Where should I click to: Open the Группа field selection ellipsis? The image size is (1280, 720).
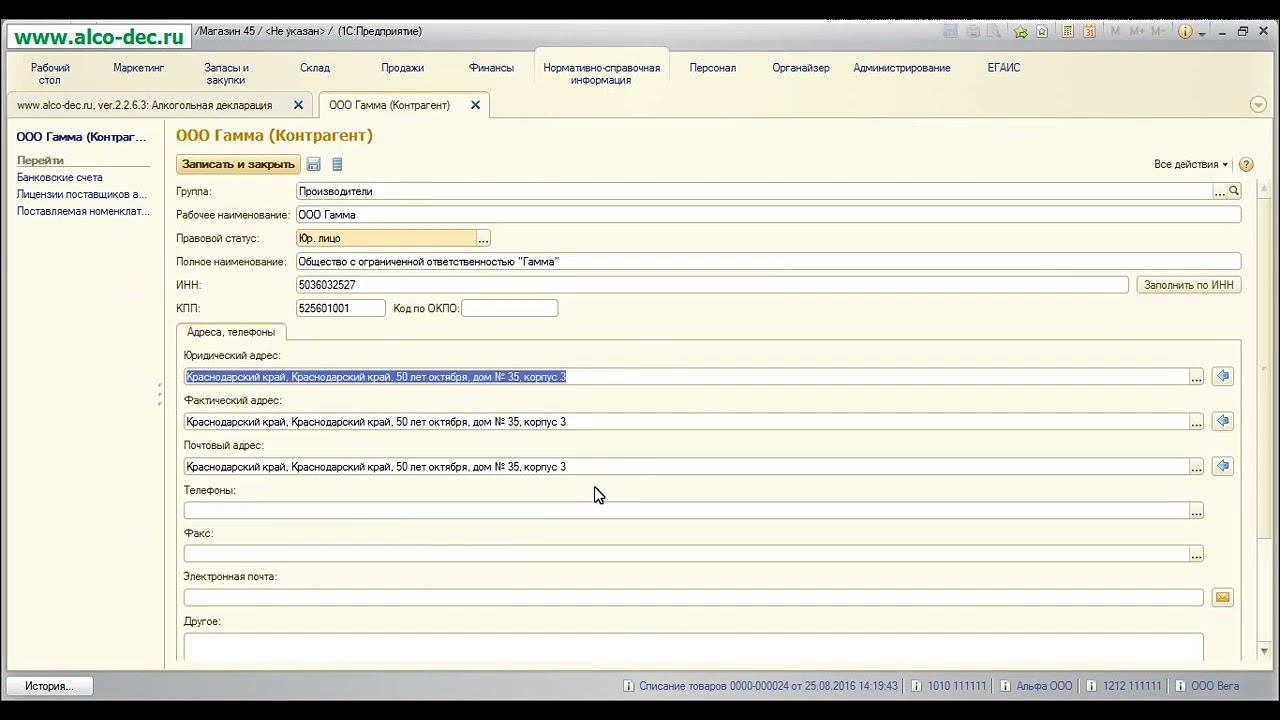tap(1219, 191)
